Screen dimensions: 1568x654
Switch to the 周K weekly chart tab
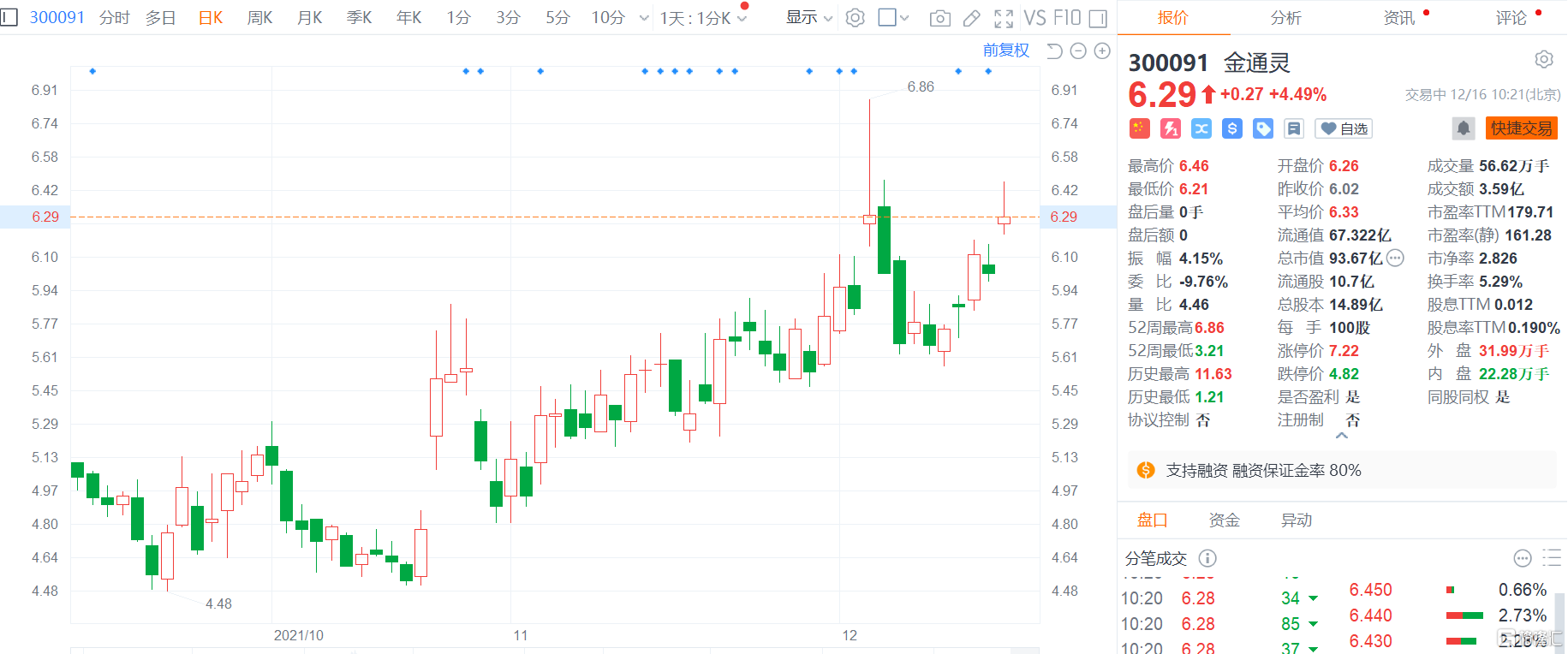tap(259, 18)
